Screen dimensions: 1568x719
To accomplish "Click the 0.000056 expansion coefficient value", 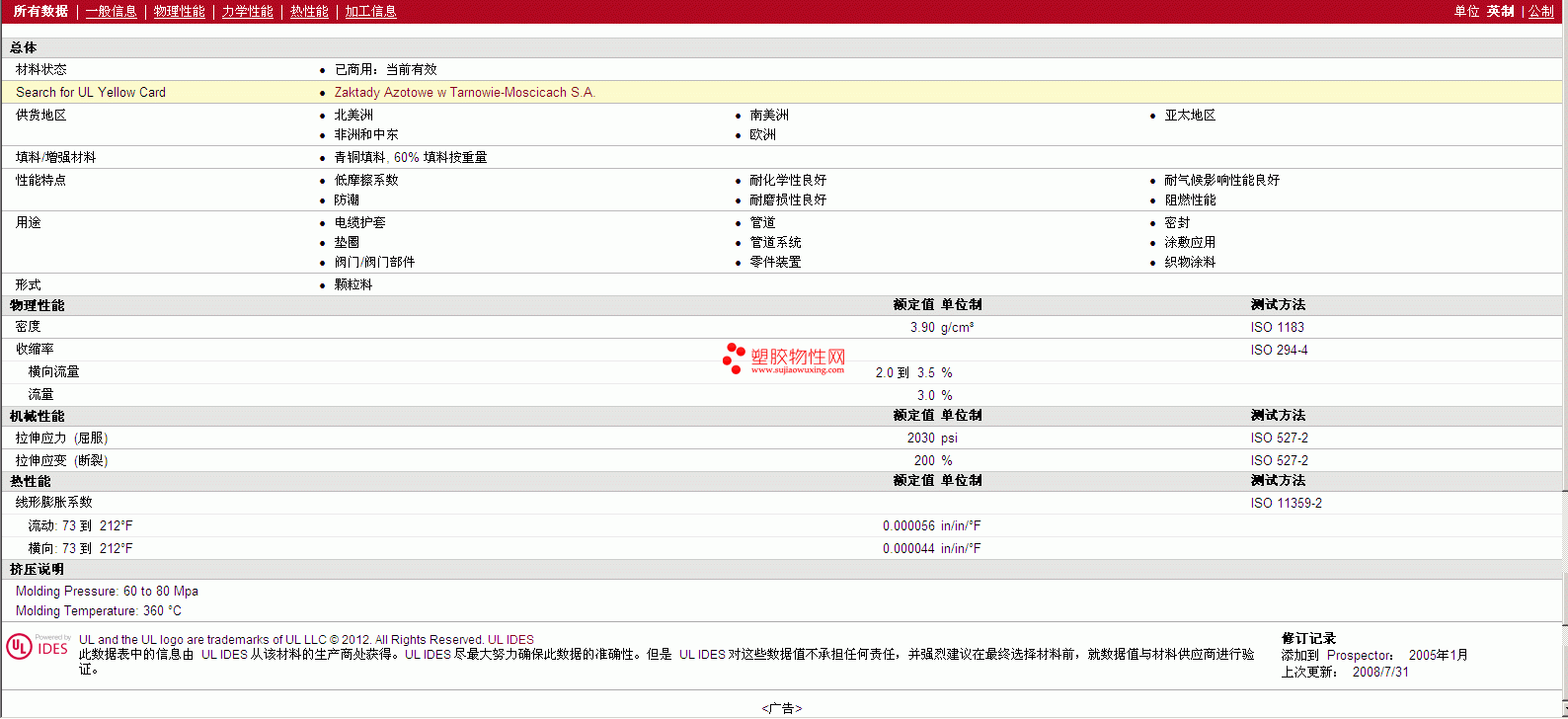I will click(x=908, y=525).
